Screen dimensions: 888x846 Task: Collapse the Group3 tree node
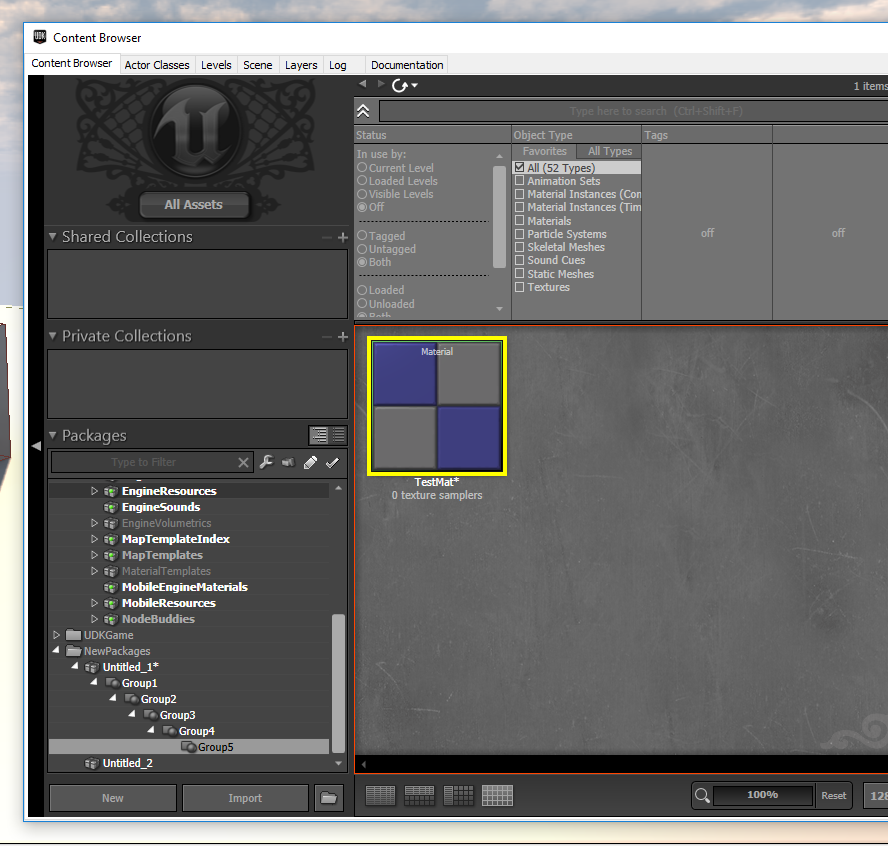coord(132,715)
